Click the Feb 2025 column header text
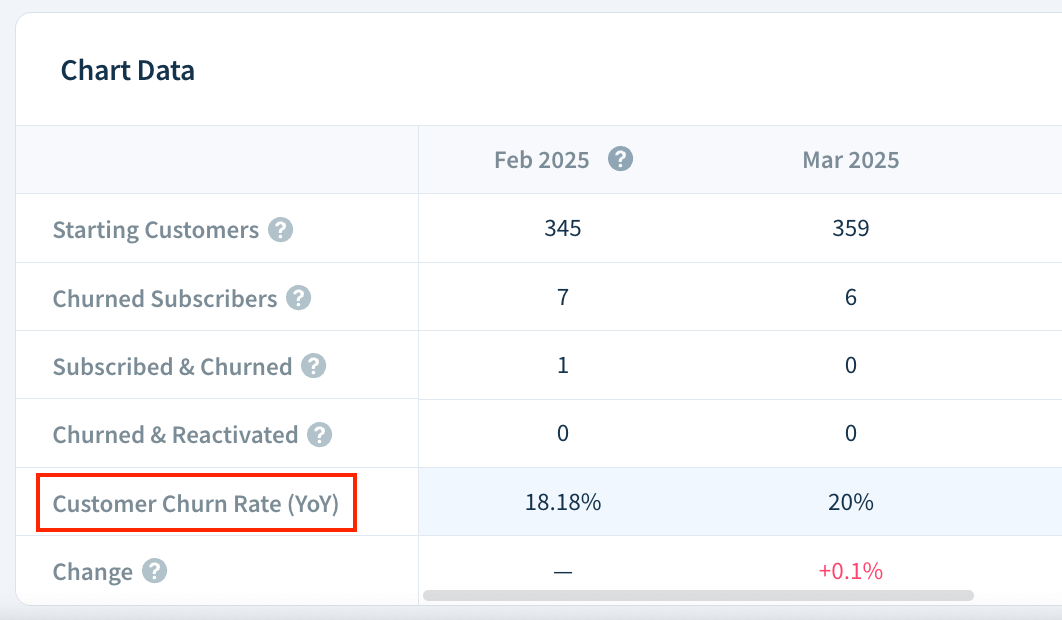Image resolution: width=1062 pixels, height=620 pixels. [x=540, y=159]
